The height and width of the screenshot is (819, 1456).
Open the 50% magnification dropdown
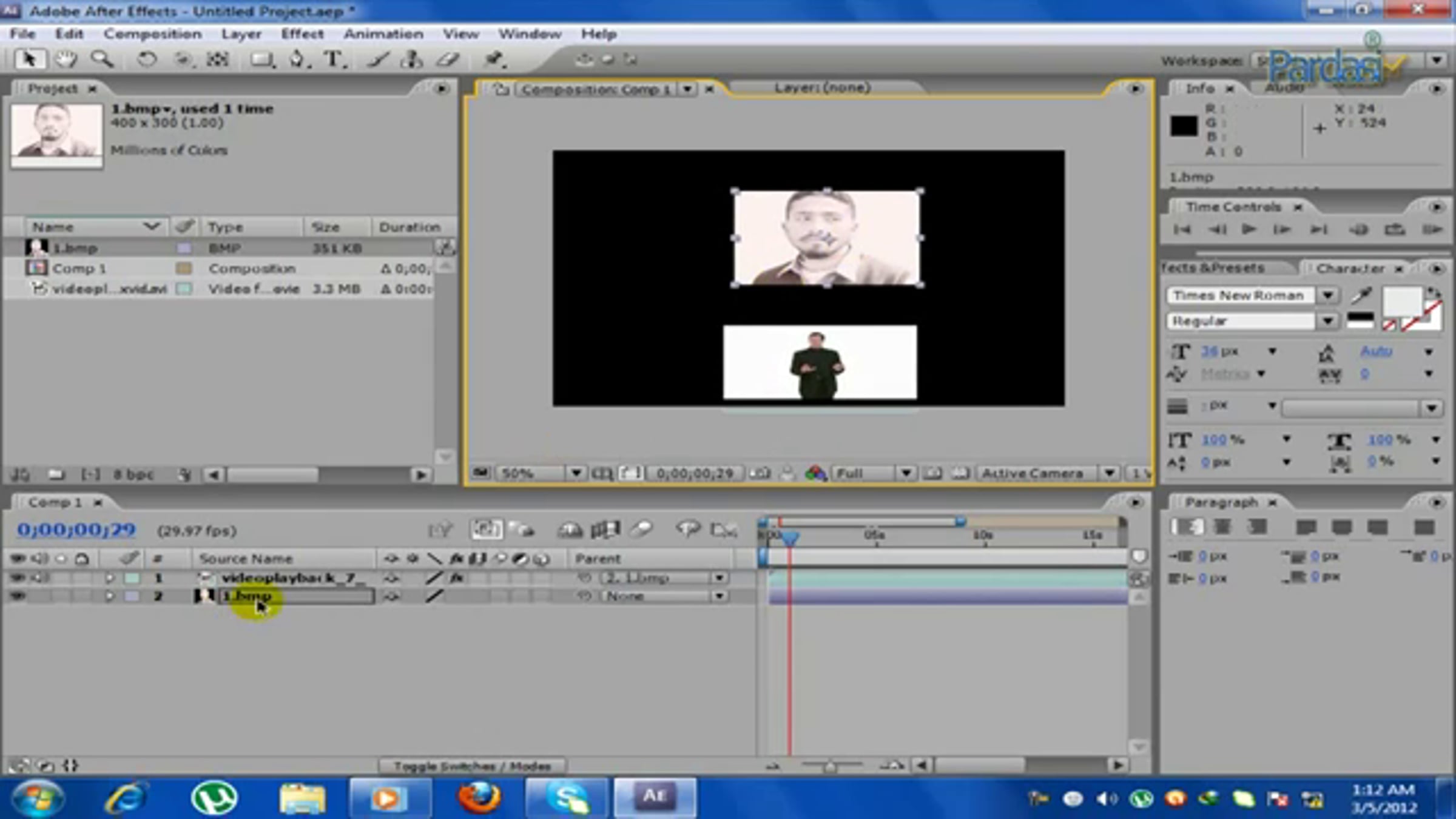point(575,473)
